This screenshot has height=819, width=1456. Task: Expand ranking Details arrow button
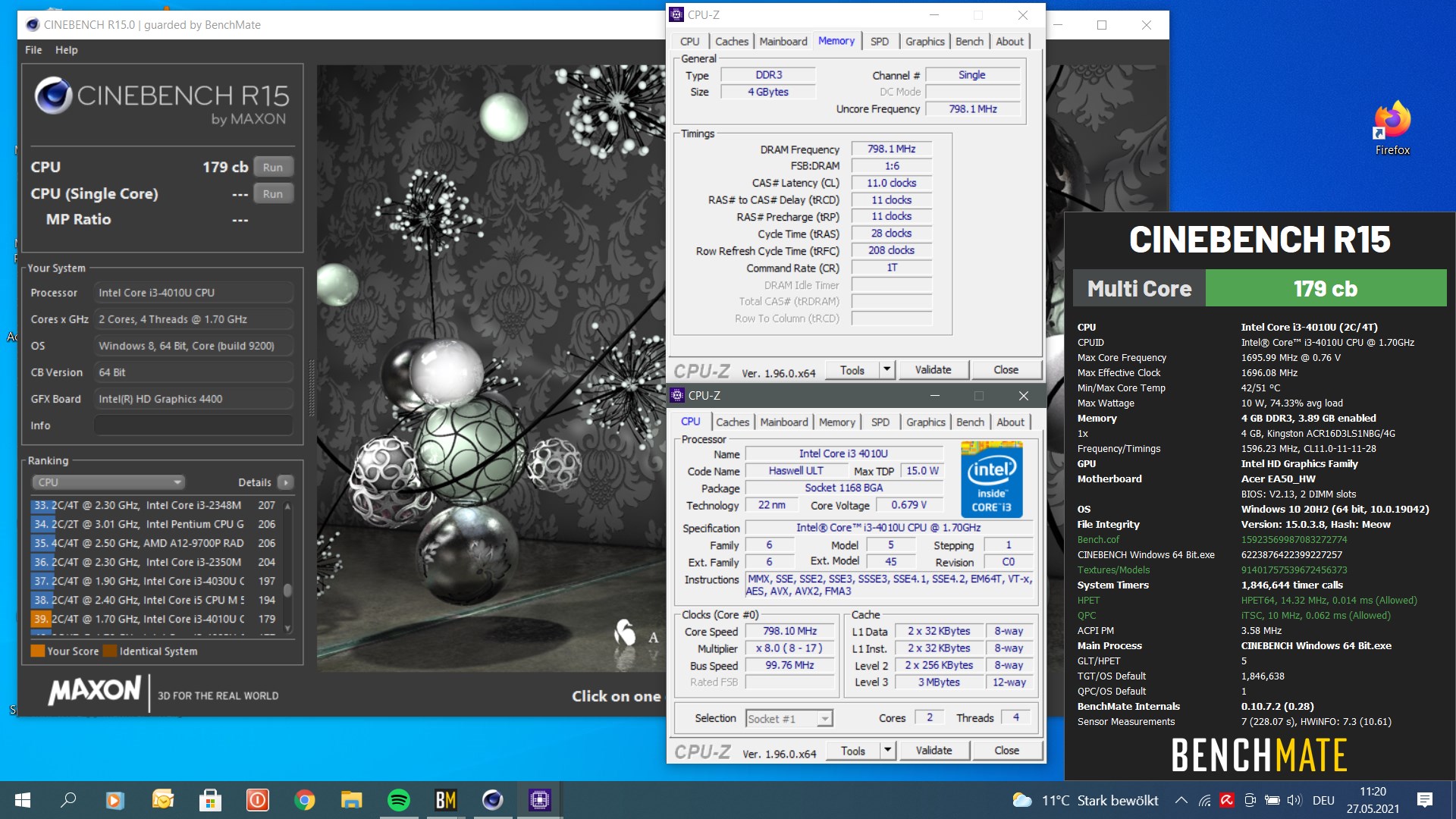click(286, 482)
